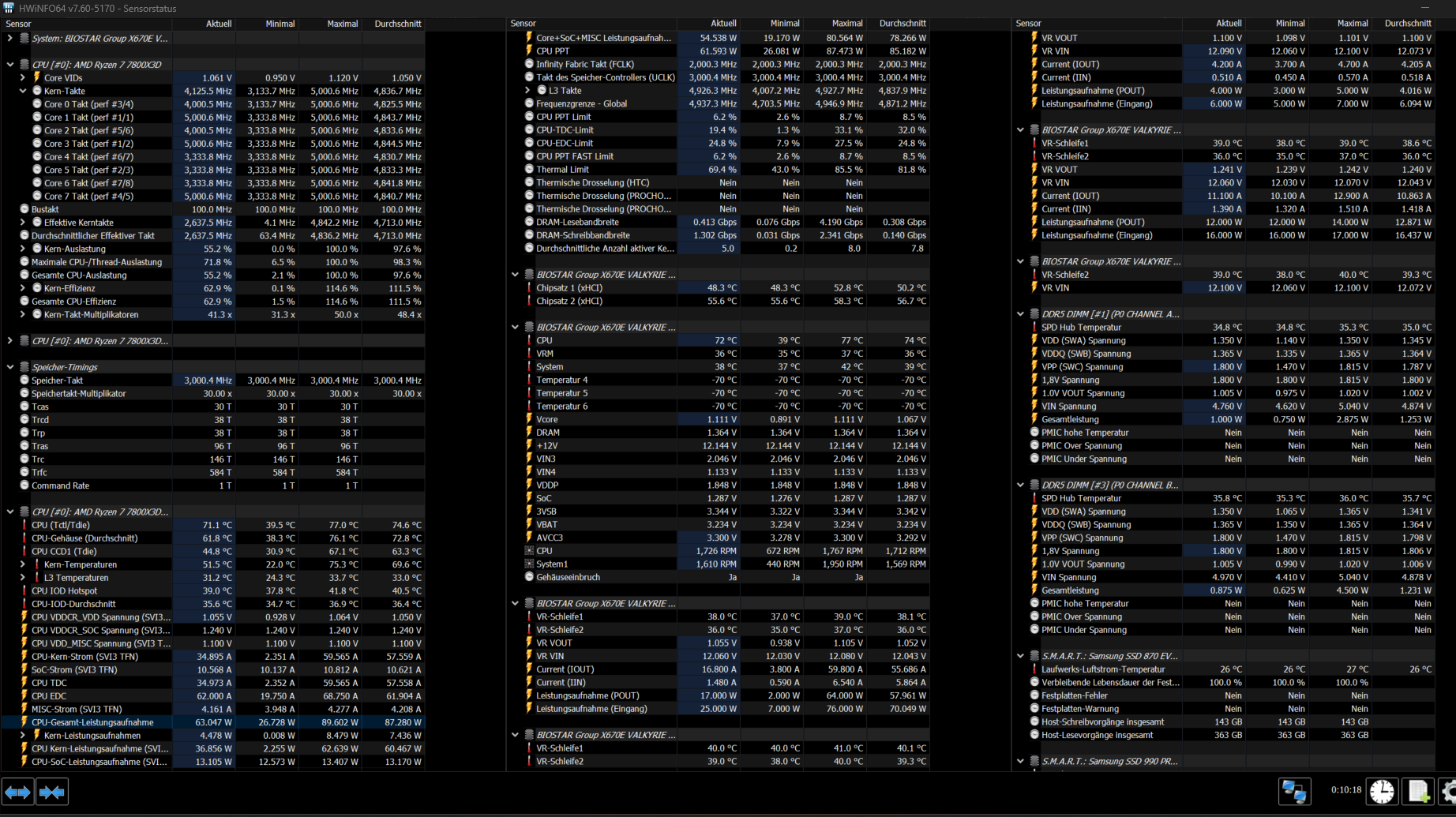Expand the Kern-Temperaturen subtree
The height and width of the screenshot is (817, 1456).
click(x=22, y=564)
